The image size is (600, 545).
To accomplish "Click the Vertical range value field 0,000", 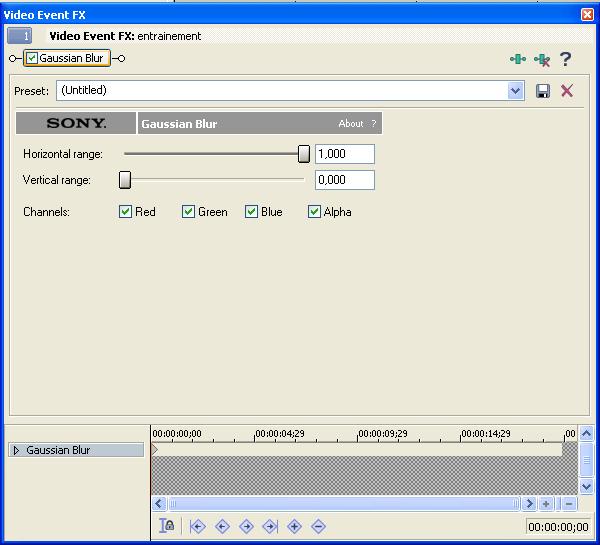I will (345, 180).
